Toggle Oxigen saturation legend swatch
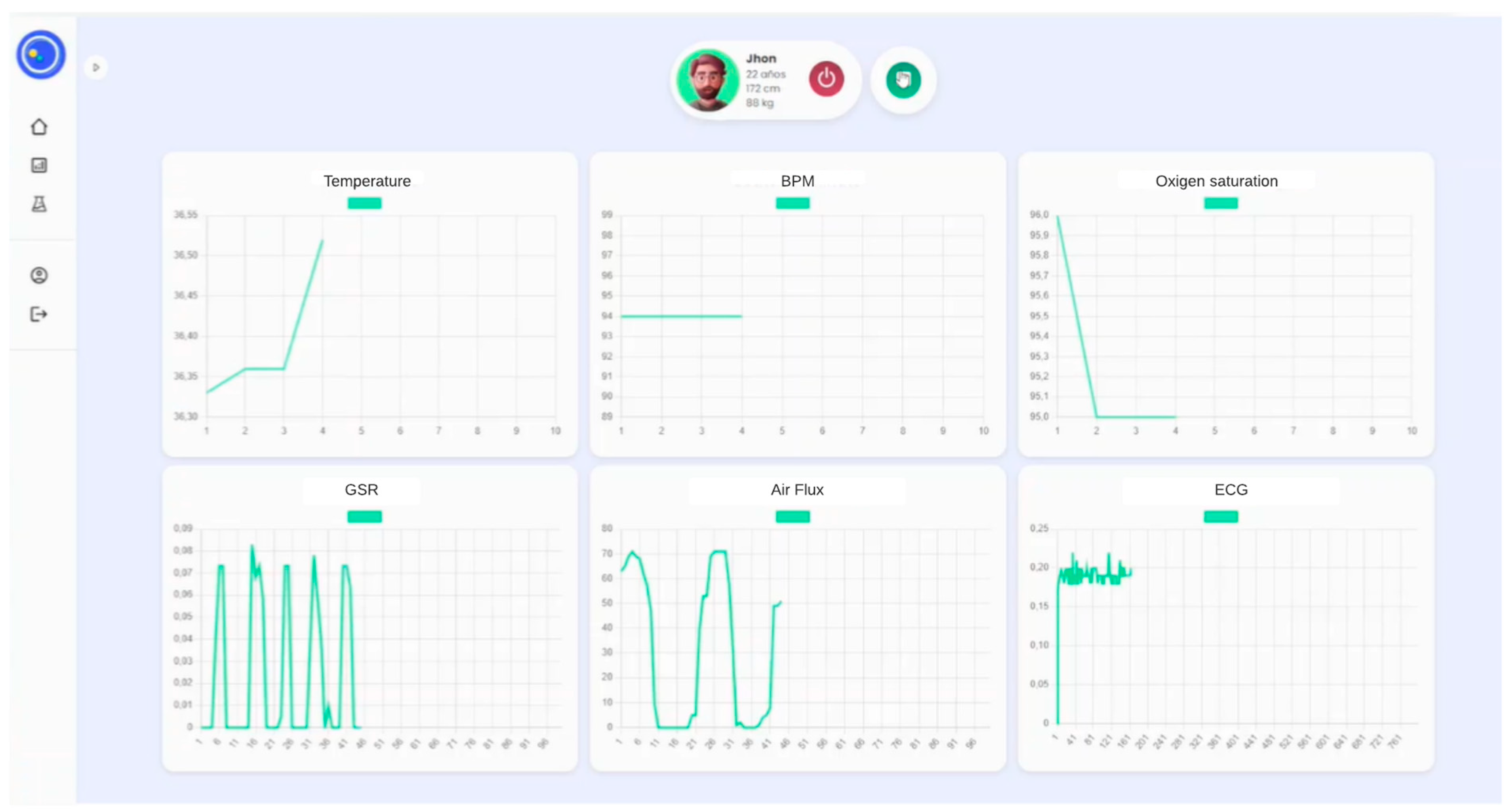Viewport: 1511px width, 812px height. (1221, 203)
